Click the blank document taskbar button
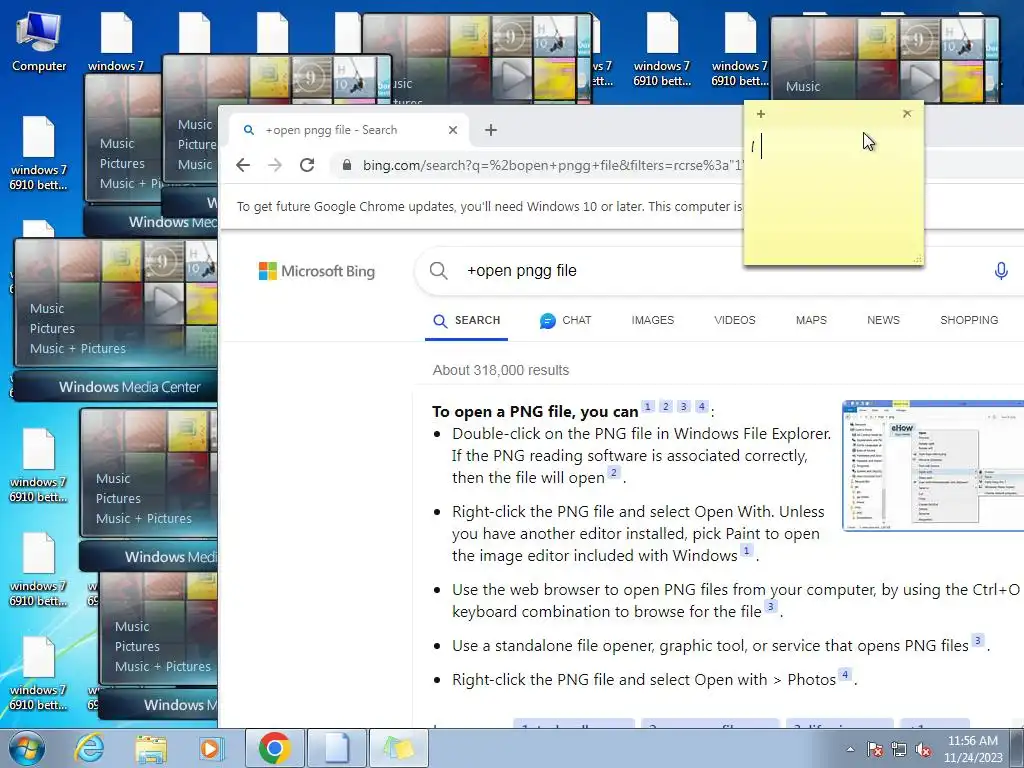Image resolution: width=1024 pixels, height=768 pixels. click(x=337, y=748)
